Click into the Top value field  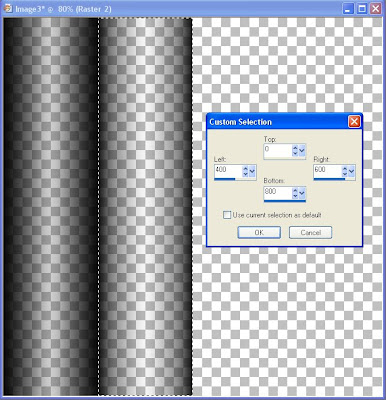[277, 151]
